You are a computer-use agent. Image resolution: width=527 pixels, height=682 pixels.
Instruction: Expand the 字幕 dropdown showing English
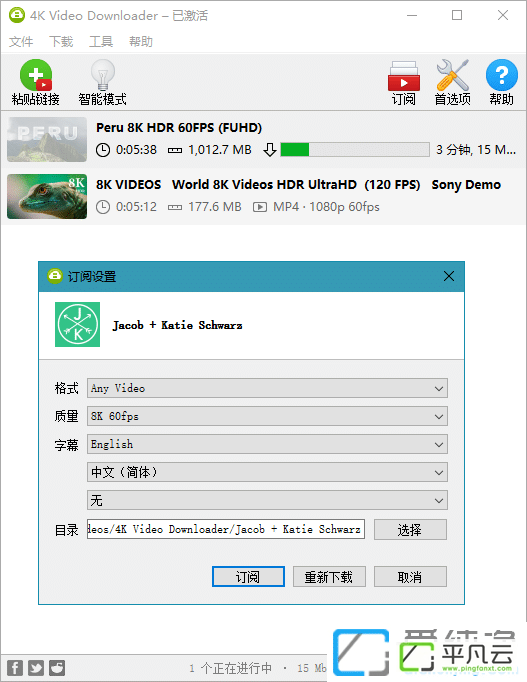tap(267, 444)
